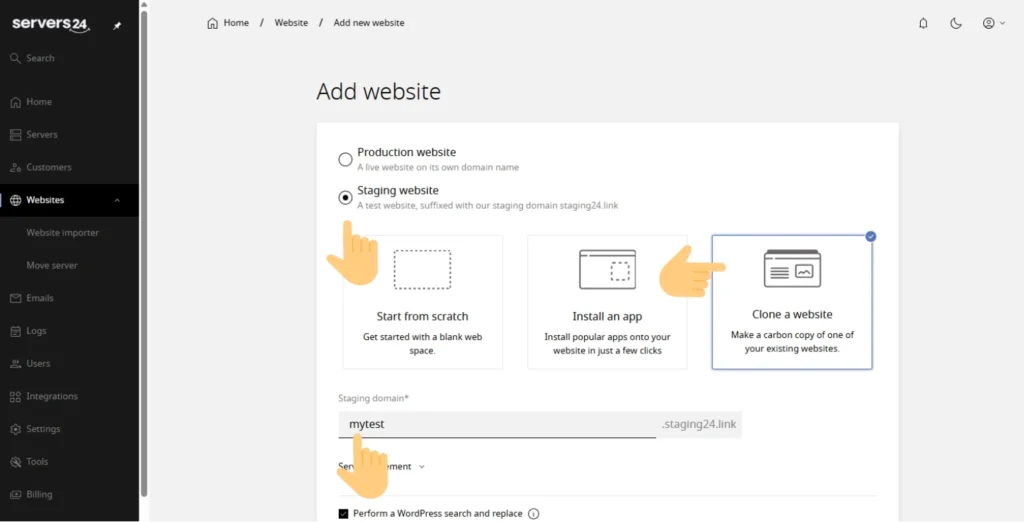Click the Billing icon in sidebar
1024x522 pixels.
coord(16,494)
